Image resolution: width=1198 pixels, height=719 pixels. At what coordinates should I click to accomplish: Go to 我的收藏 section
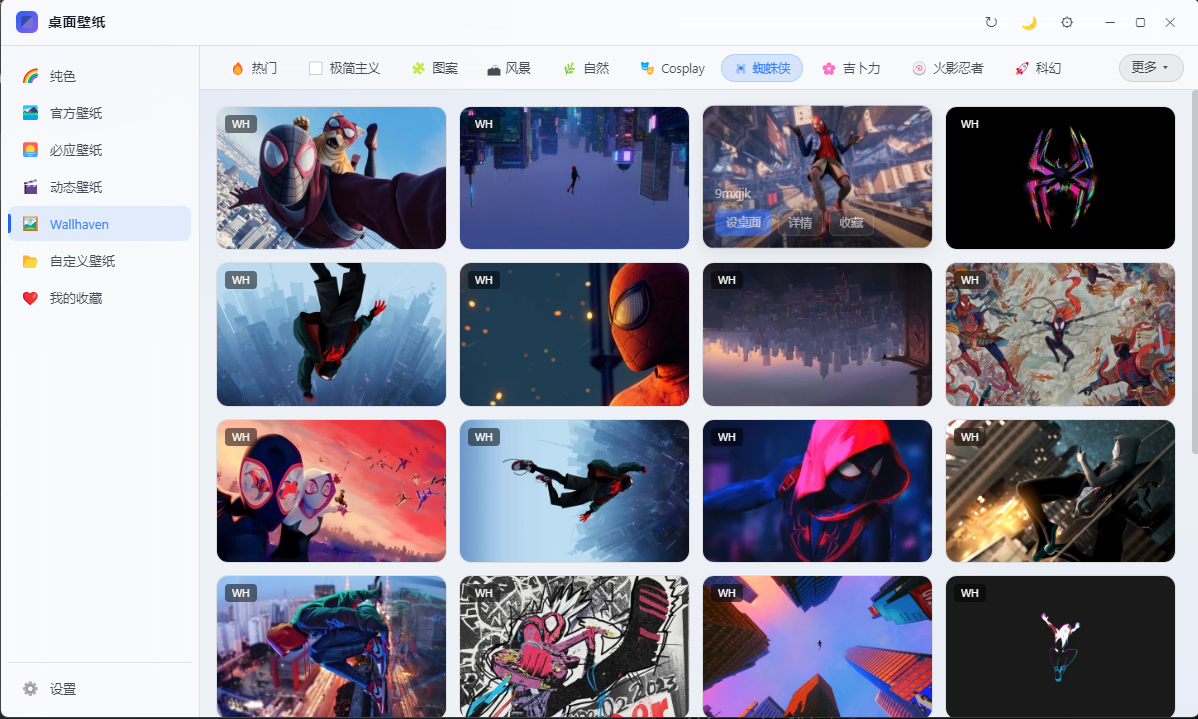coord(76,298)
